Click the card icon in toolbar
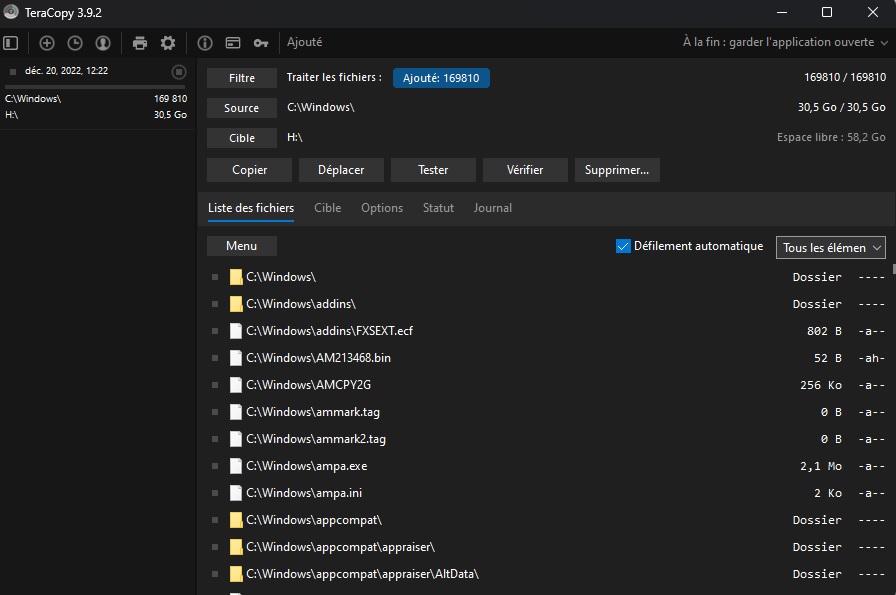 pos(233,43)
